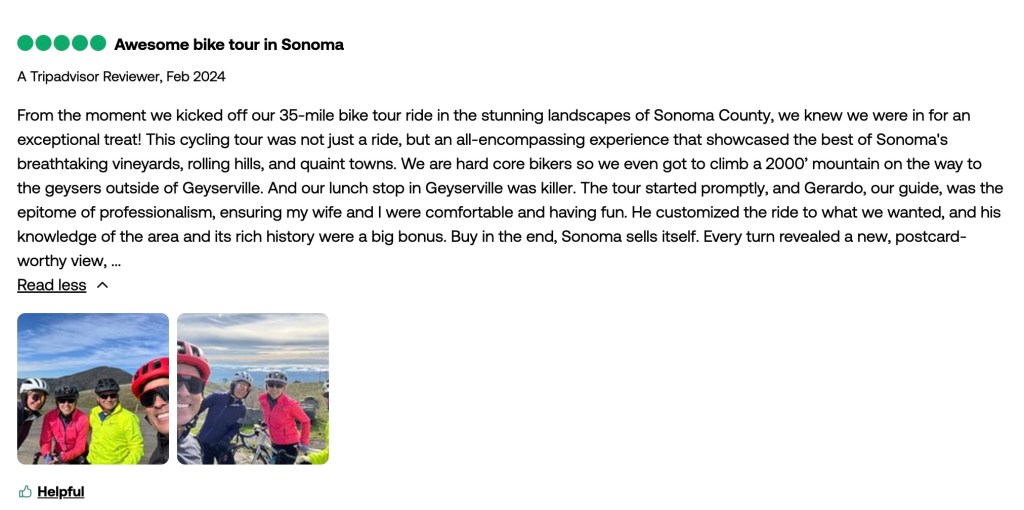Collapse the review with the up chevron
This screenshot has width=1024, height=510.
[x=102, y=285]
